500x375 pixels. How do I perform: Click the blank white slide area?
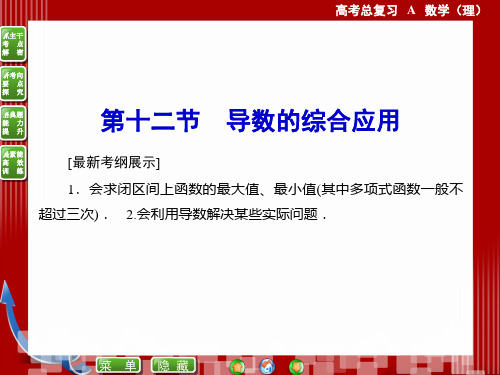pyautogui.click(x=250, y=287)
